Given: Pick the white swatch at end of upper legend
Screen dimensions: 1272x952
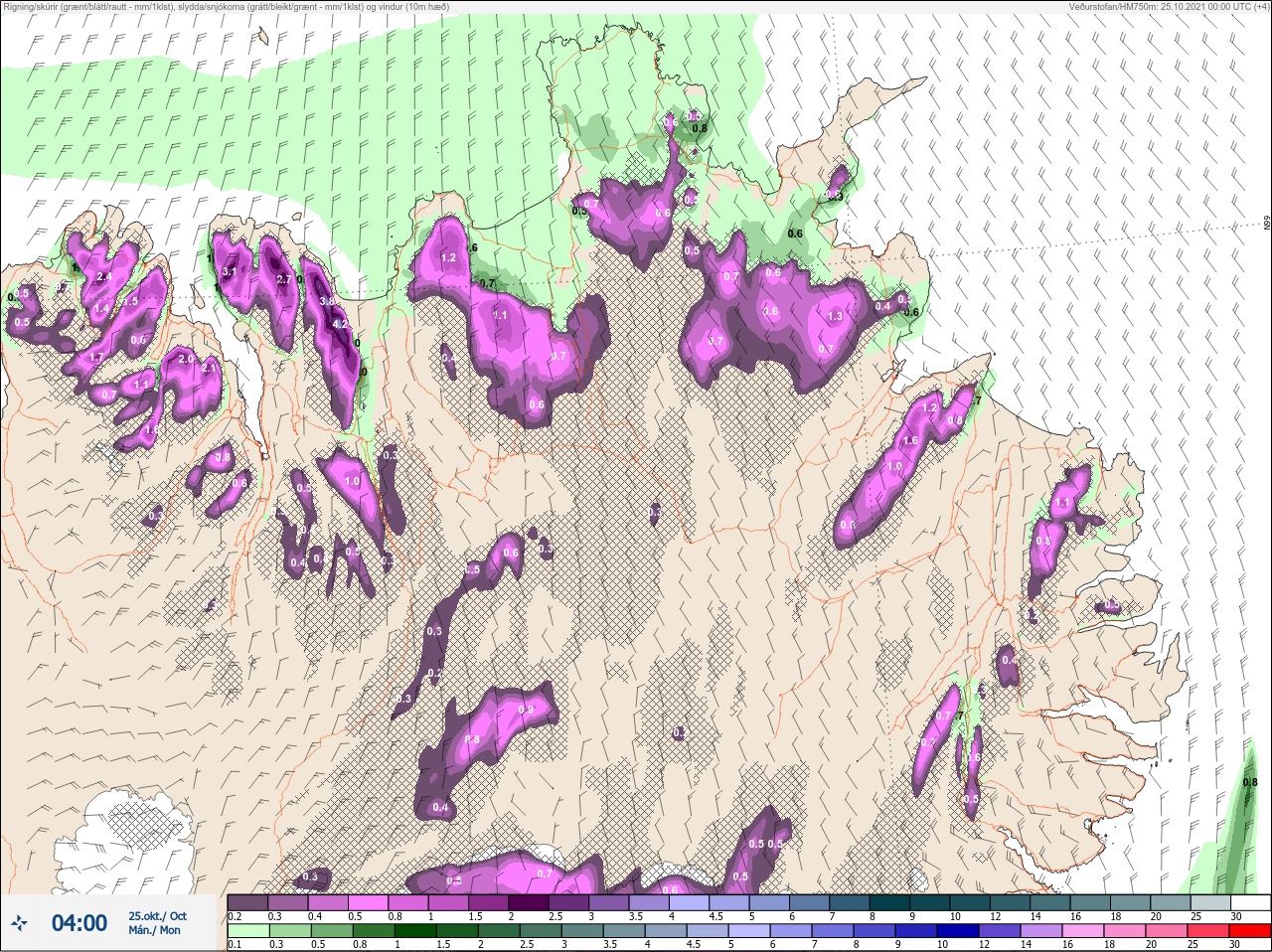Looking at the screenshot, I should coord(1249,902).
